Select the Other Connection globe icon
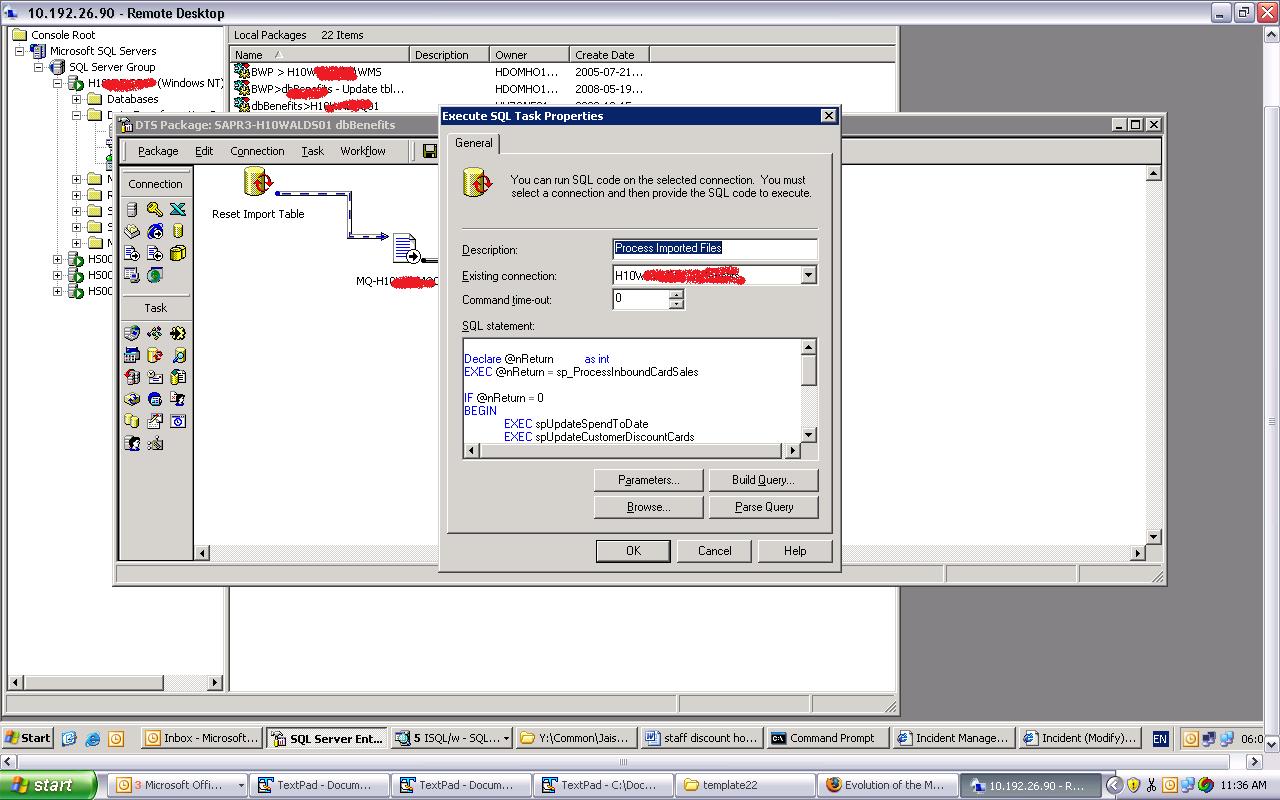1280x800 pixels. point(155,275)
